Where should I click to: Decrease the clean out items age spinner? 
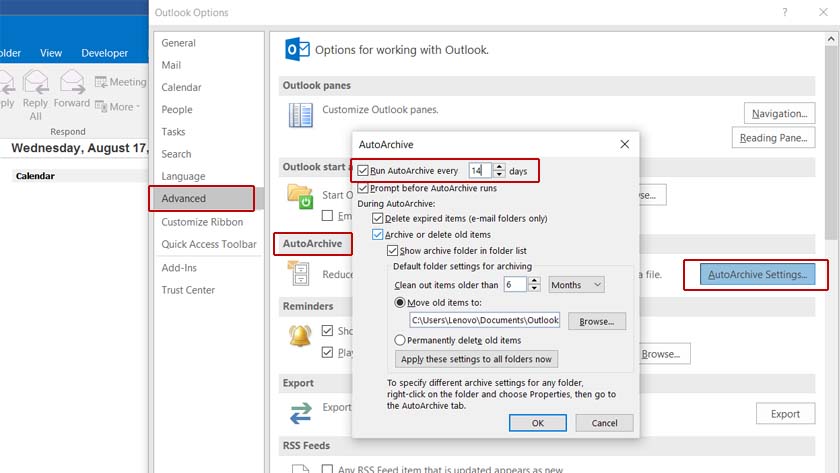[x=534, y=288]
